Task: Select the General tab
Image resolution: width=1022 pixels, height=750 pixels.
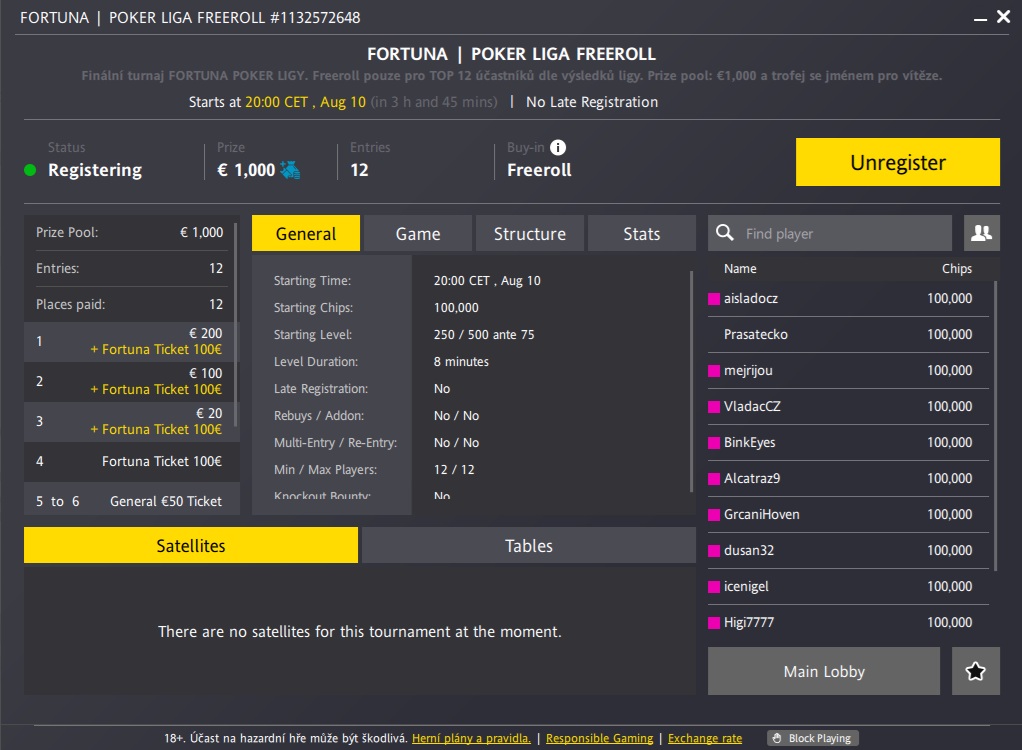Action: 306,233
